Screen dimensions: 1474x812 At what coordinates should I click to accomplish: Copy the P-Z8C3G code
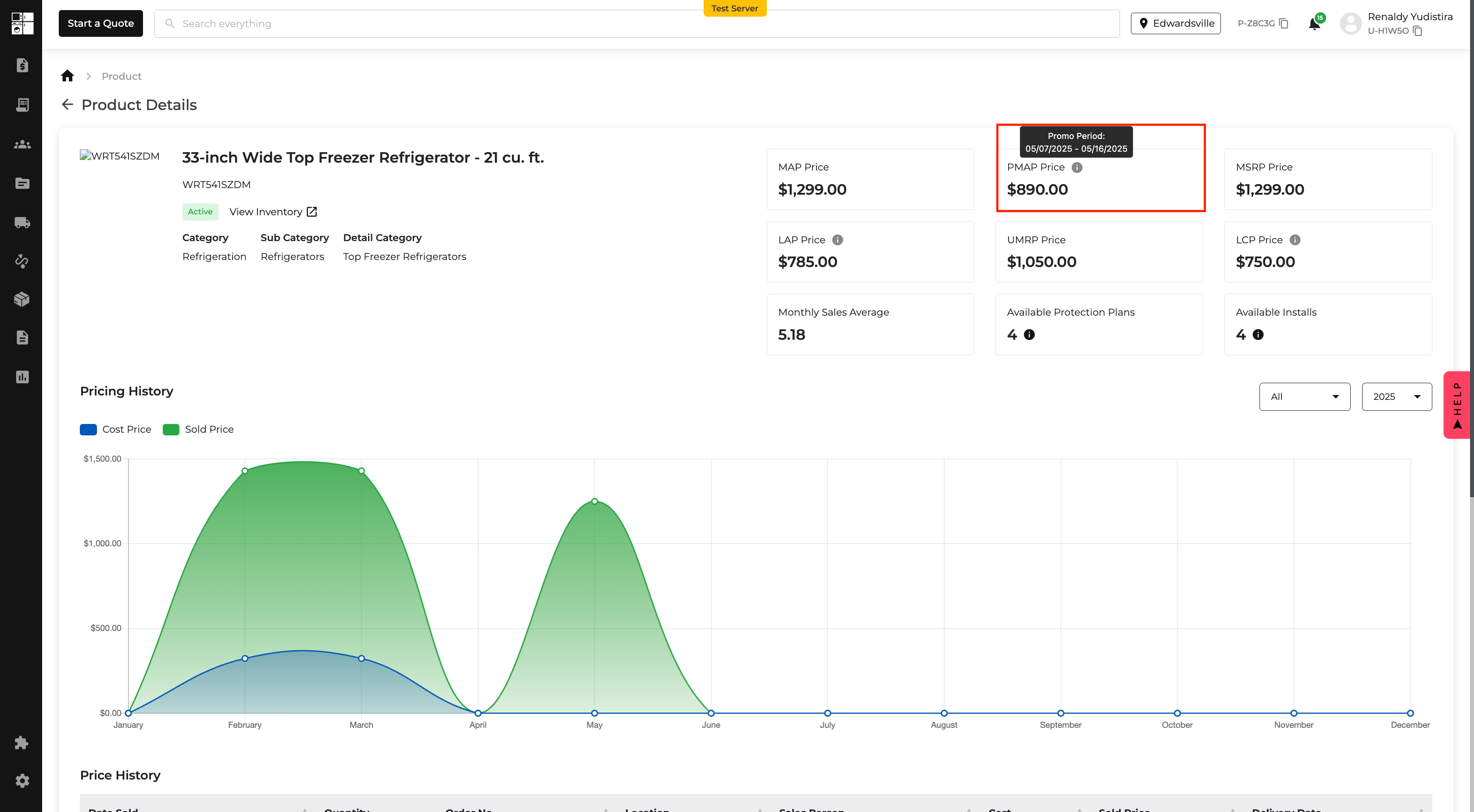pyautogui.click(x=1284, y=23)
